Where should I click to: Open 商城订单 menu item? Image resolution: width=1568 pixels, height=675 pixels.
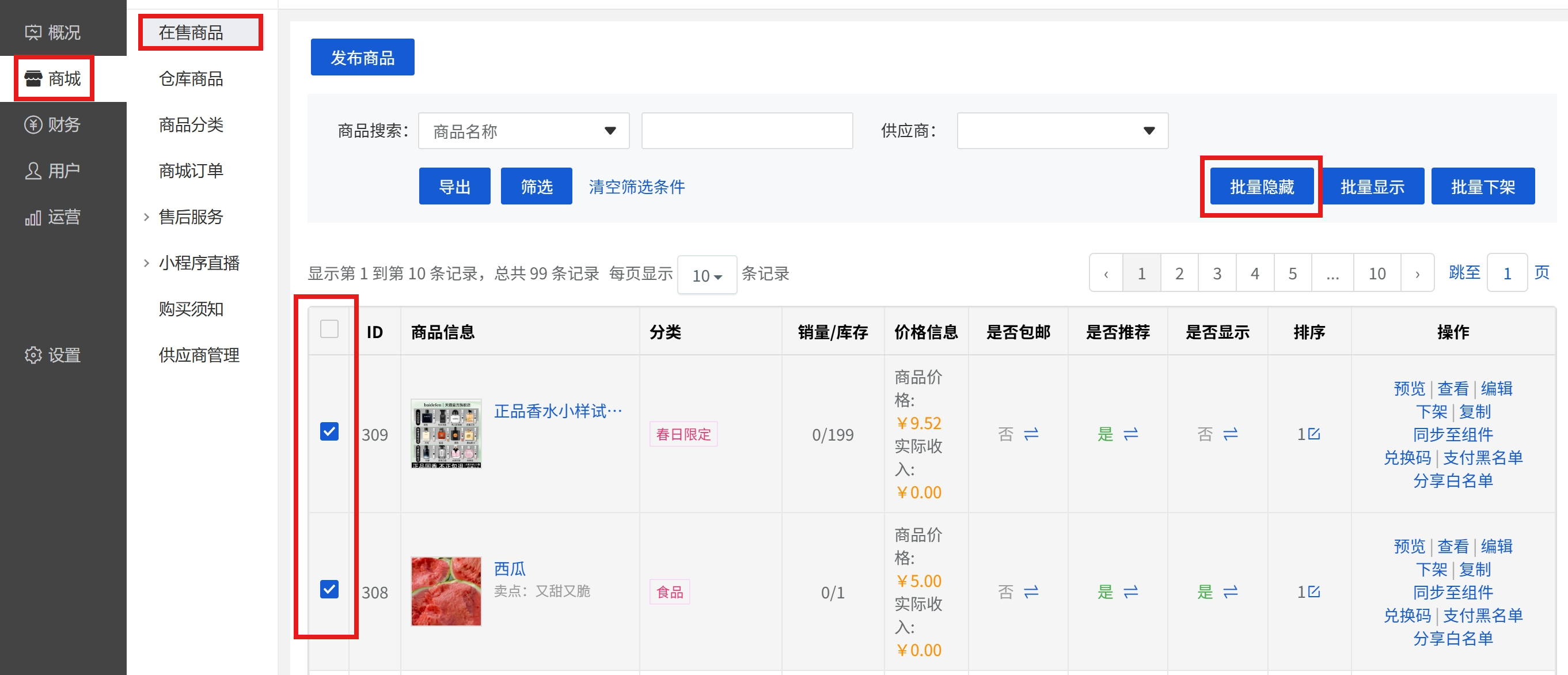pyautogui.click(x=191, y=171)
